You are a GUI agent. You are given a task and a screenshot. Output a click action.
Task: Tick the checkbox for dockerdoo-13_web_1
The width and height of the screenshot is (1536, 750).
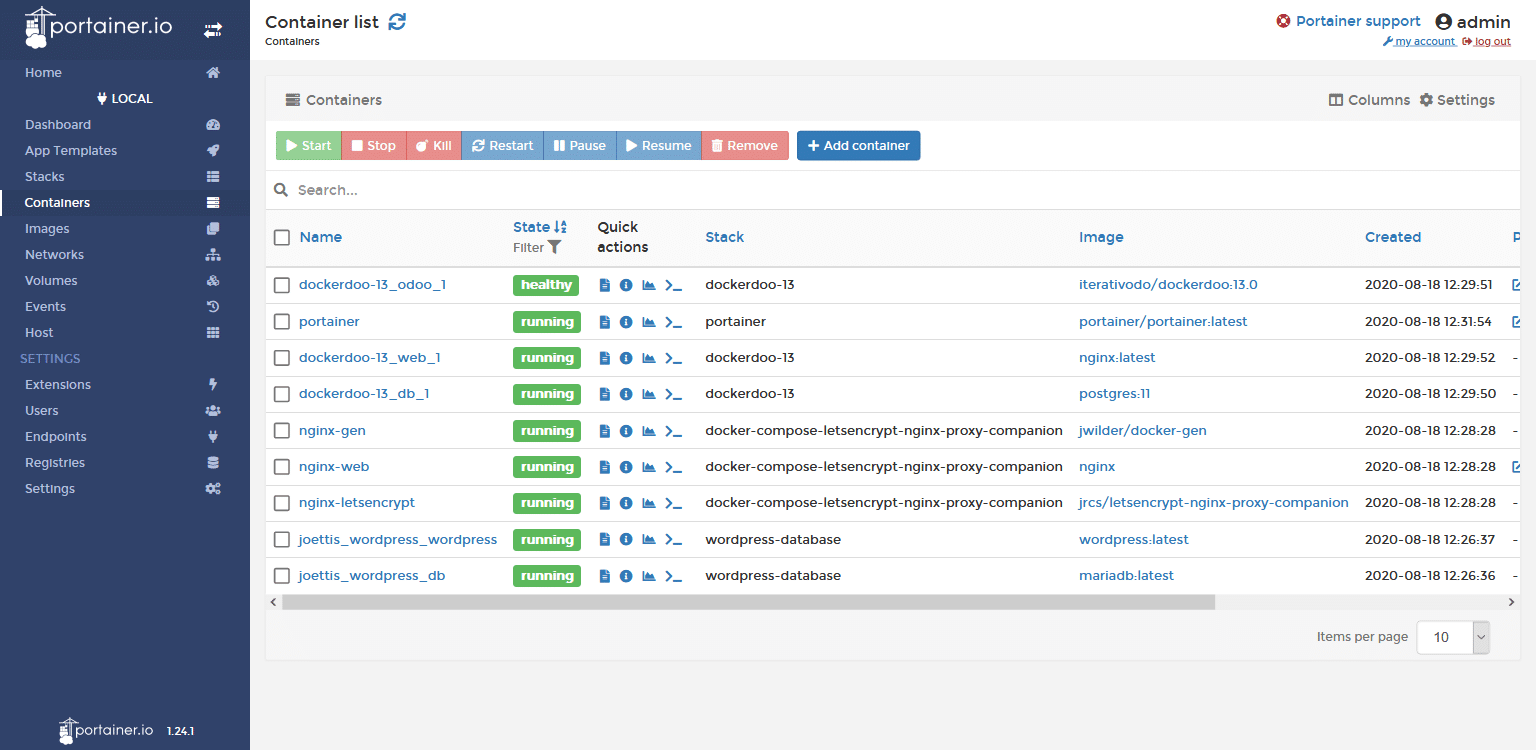[x=282, y=358]
